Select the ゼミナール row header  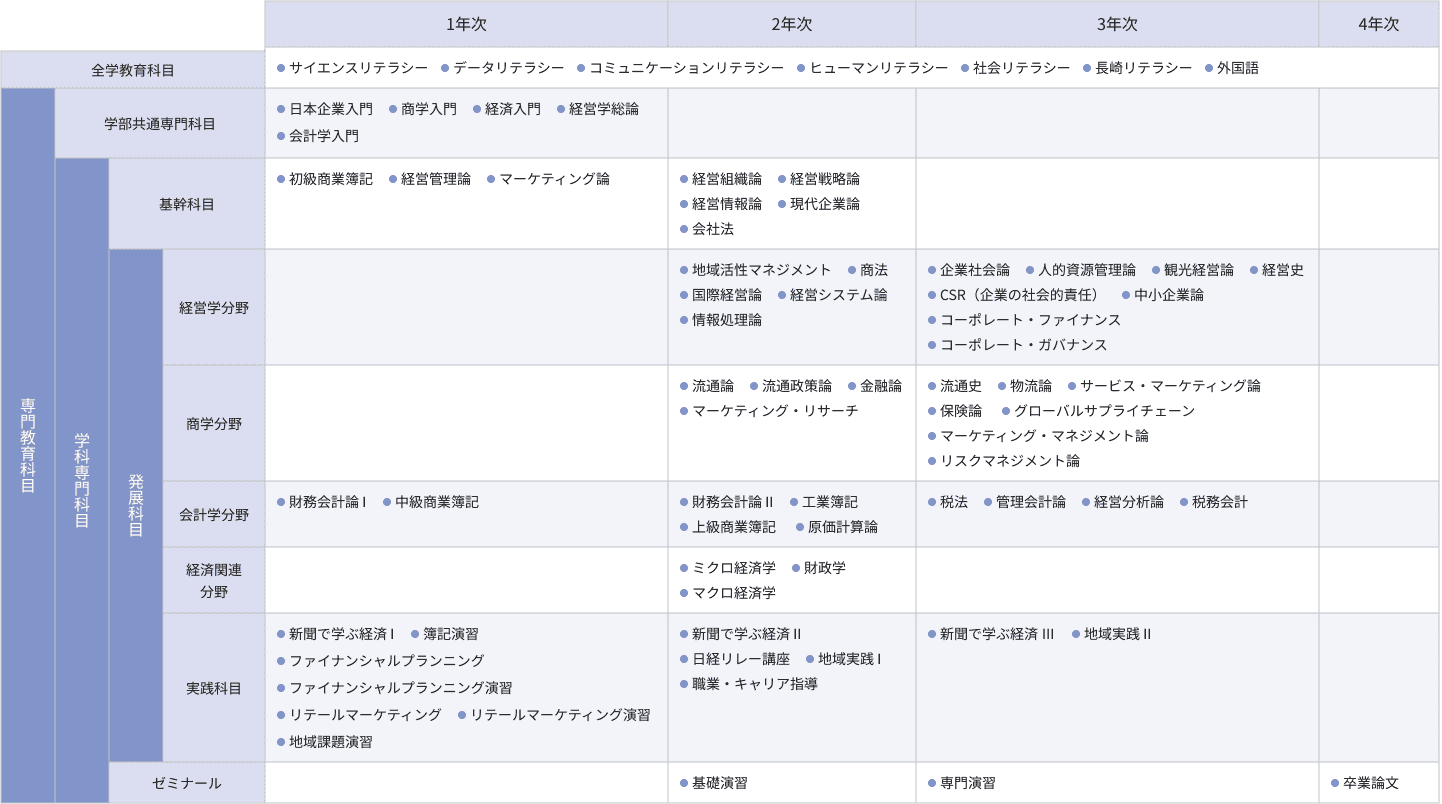click(187, 783)
